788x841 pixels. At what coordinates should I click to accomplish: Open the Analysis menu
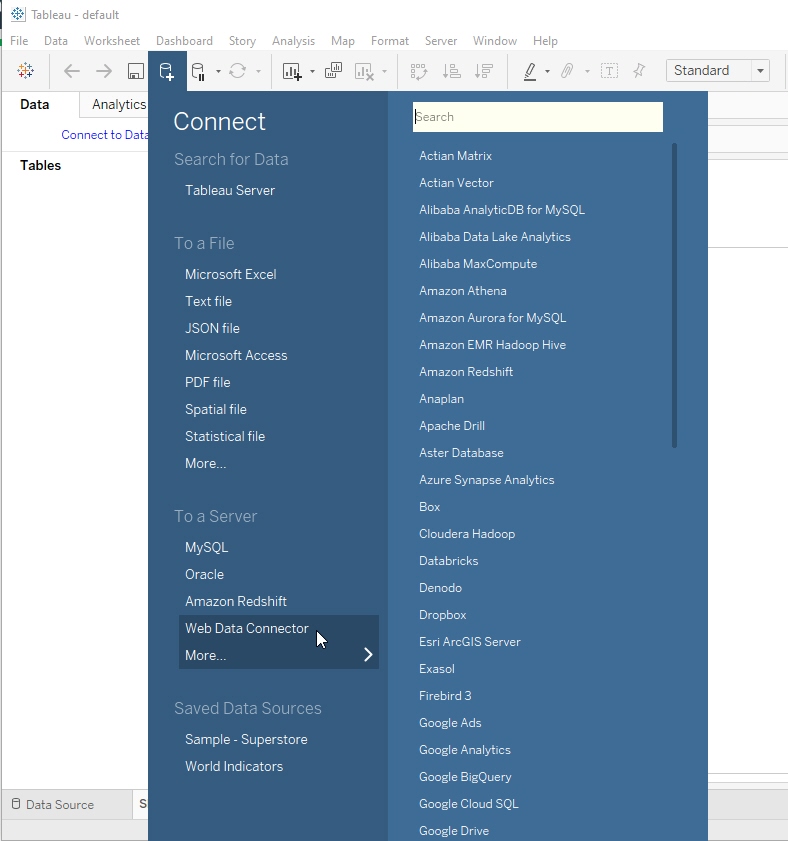click(x=293, y=41)
